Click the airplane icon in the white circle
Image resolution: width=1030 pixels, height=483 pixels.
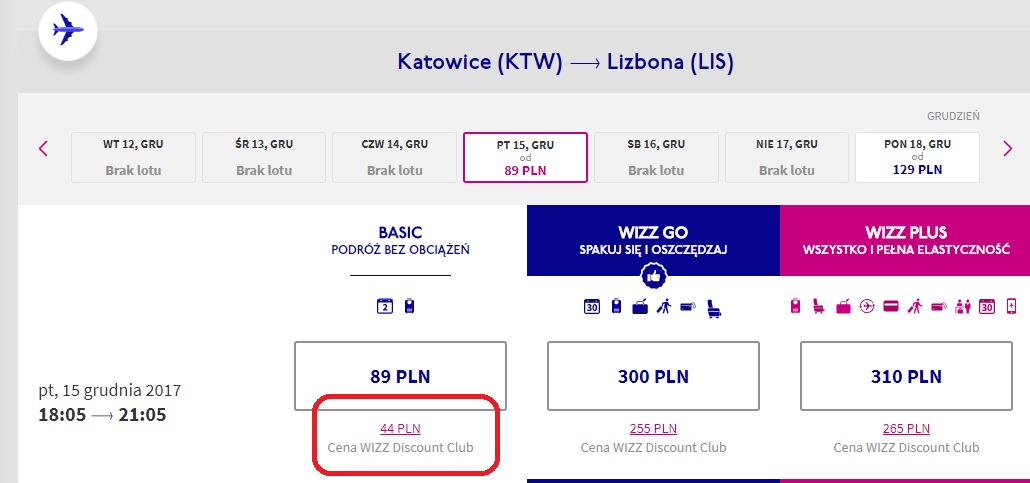point(68,30)
